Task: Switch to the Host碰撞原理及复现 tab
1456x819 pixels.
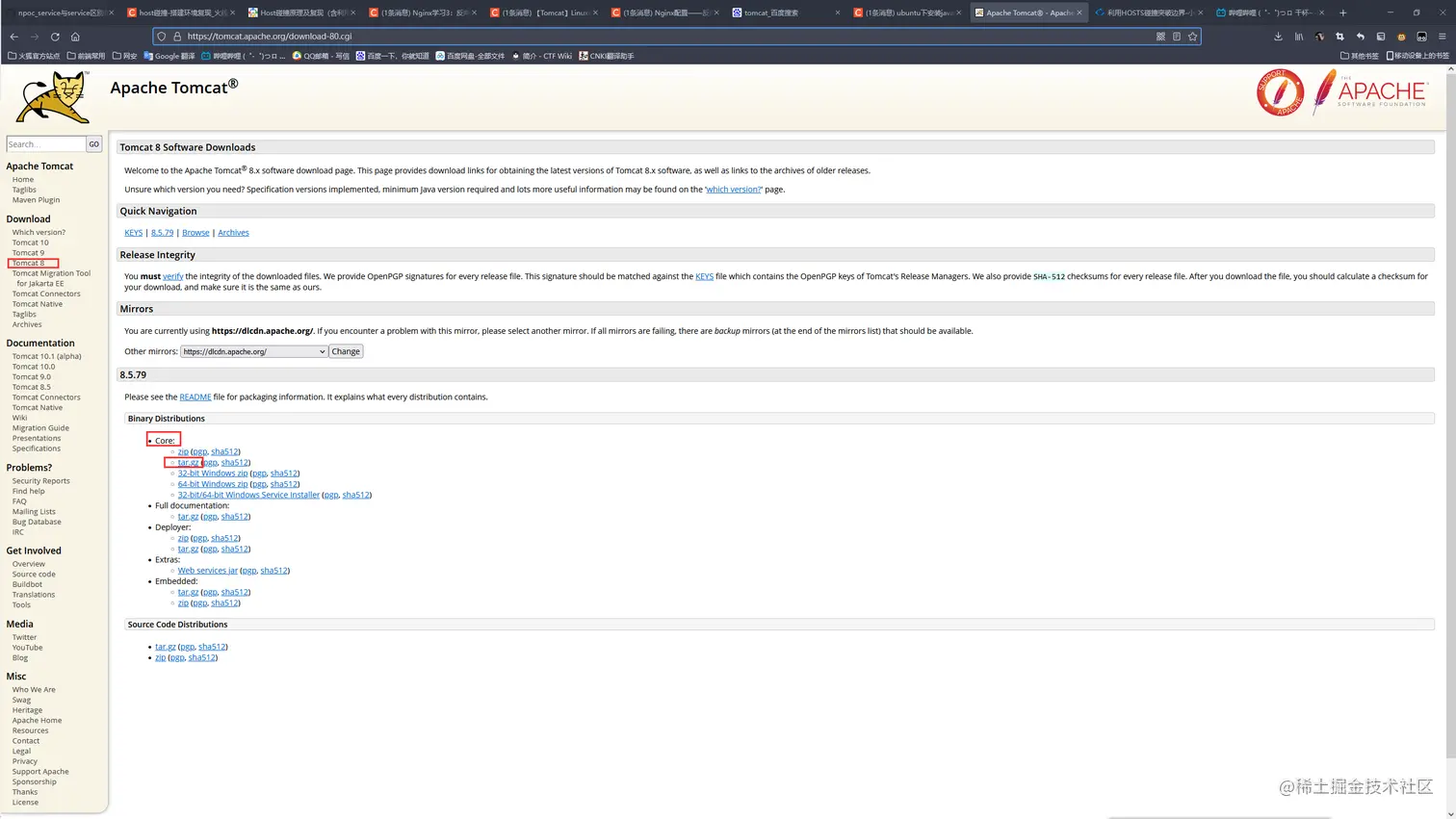Action: 301,13
